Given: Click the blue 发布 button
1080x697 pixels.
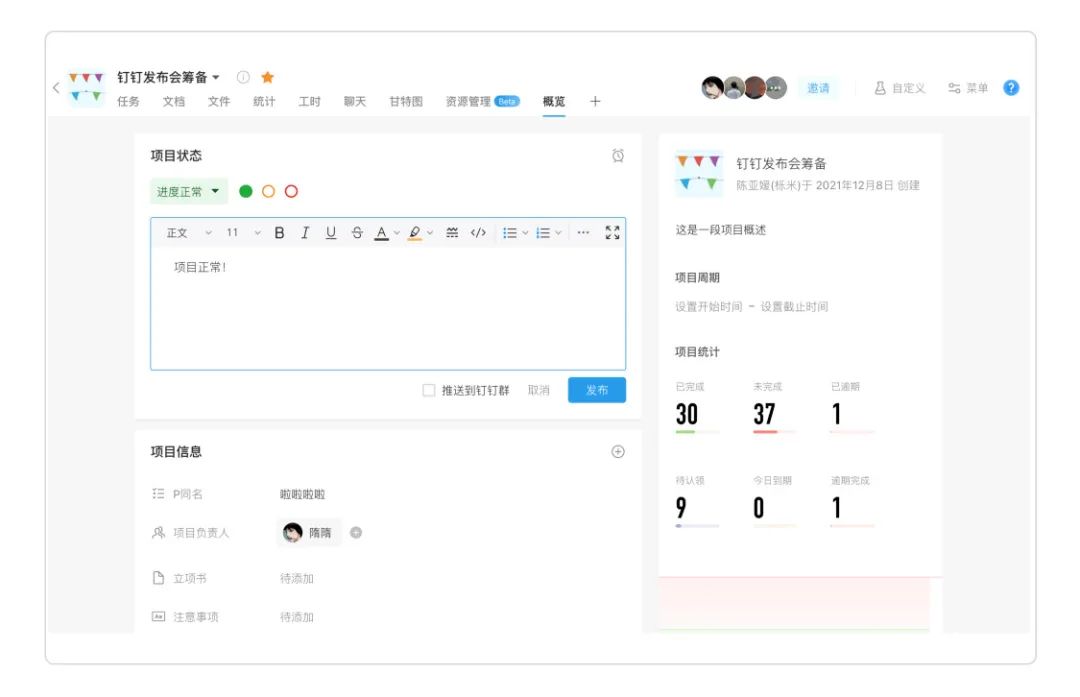Looking at the screenshot, I should (x=596, y=391).
